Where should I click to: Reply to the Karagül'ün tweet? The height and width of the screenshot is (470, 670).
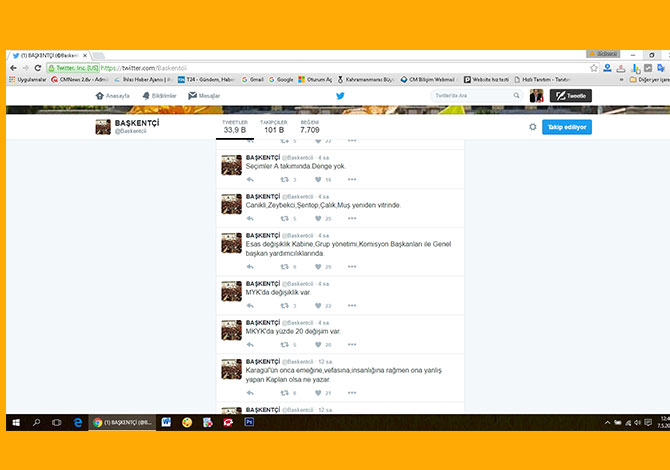pos(250,393)
